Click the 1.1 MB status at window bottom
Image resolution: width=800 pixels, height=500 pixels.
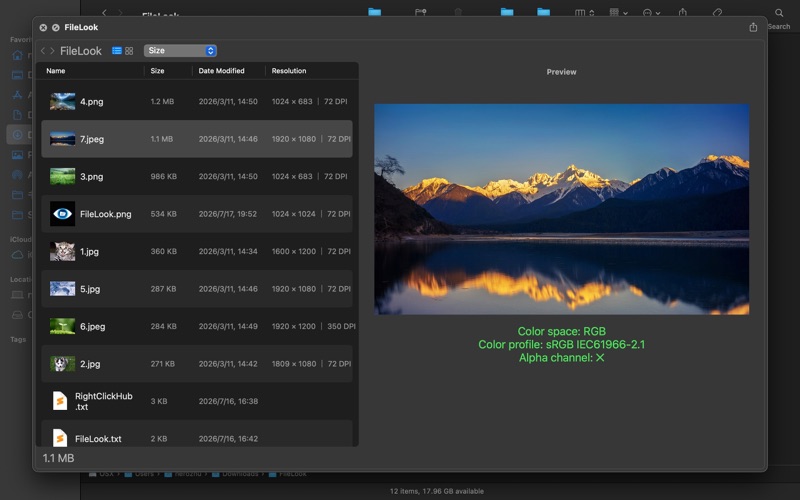pyautogui.click(x=58, y=458)
